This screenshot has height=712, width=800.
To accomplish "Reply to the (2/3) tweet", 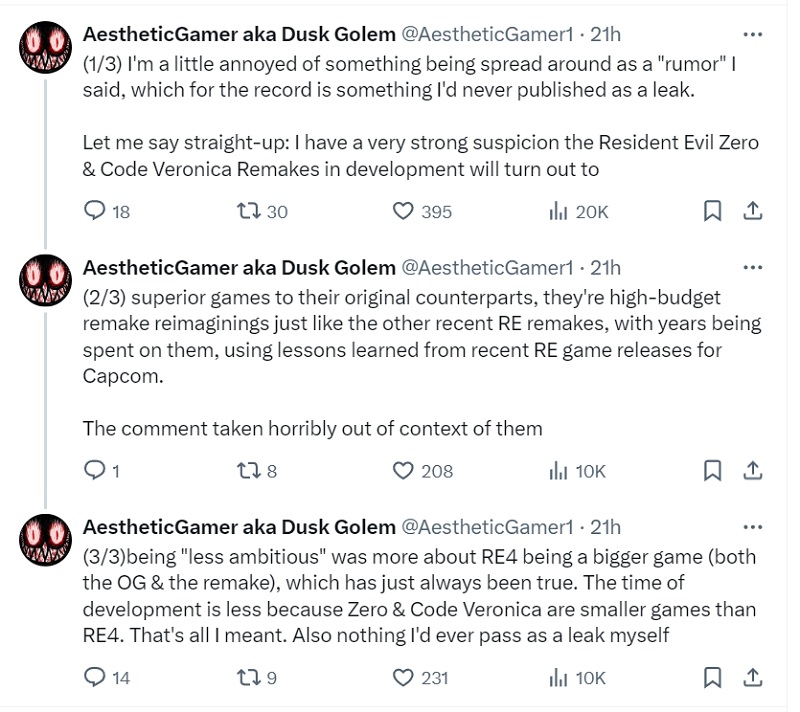I will coord(95,470).
